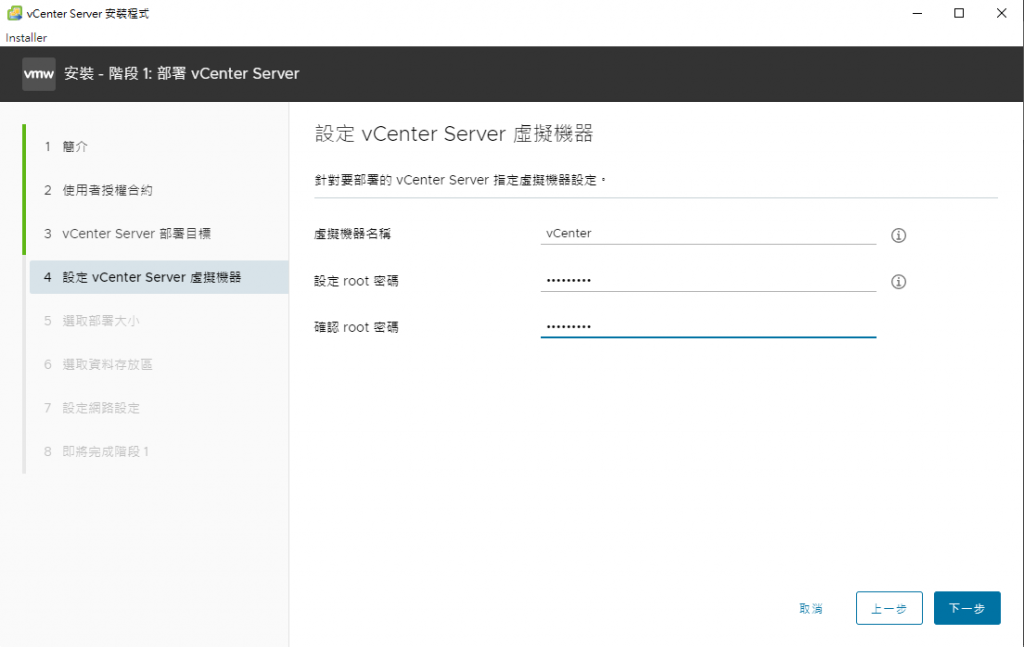Click the info icon beside 虛擬機器名稱 field
The image size is (1024, 647).
coord(898,235)
